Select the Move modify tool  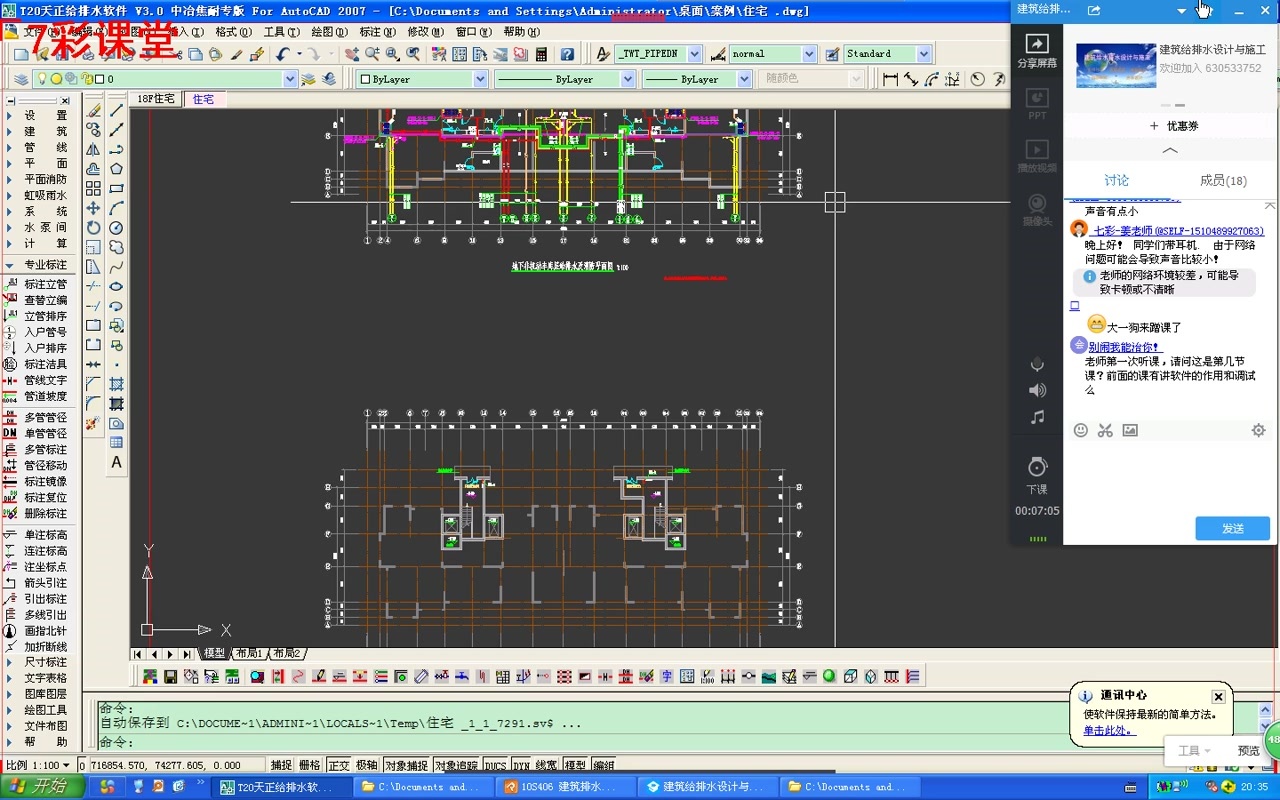click(x=93, y=208)
